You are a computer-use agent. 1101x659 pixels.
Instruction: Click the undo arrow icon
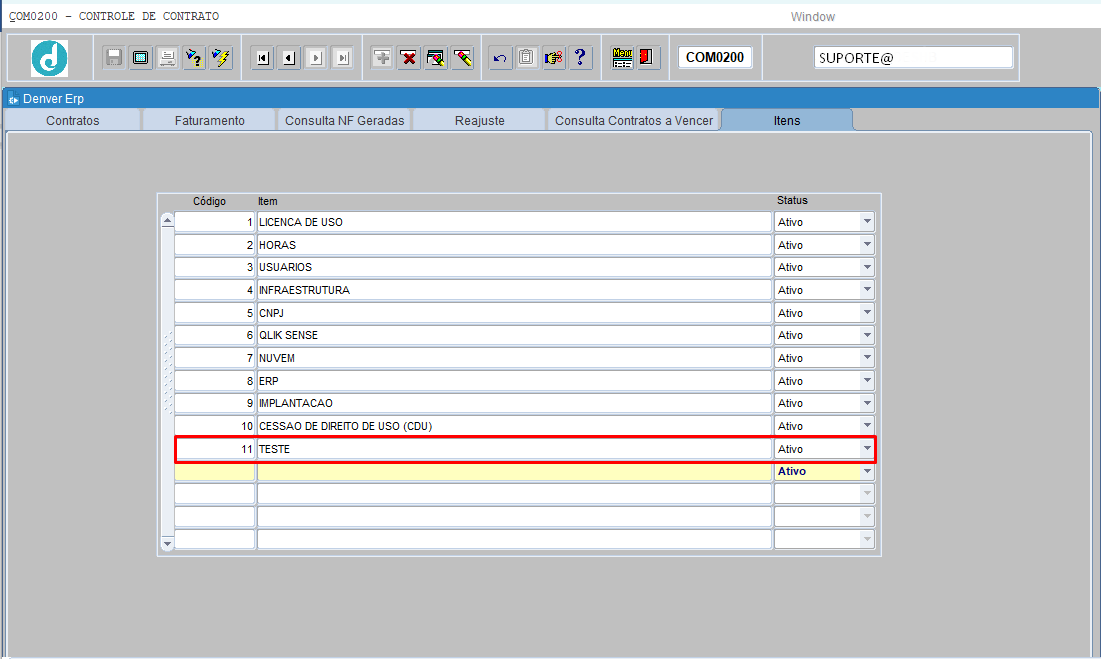pos(500,58)
